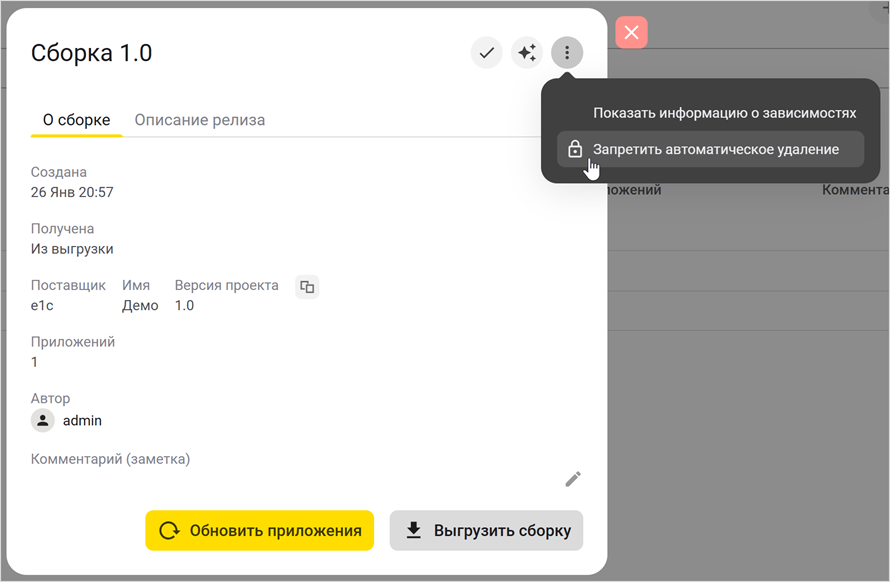Switch to the О сборке tab

(x=75, y=119)
